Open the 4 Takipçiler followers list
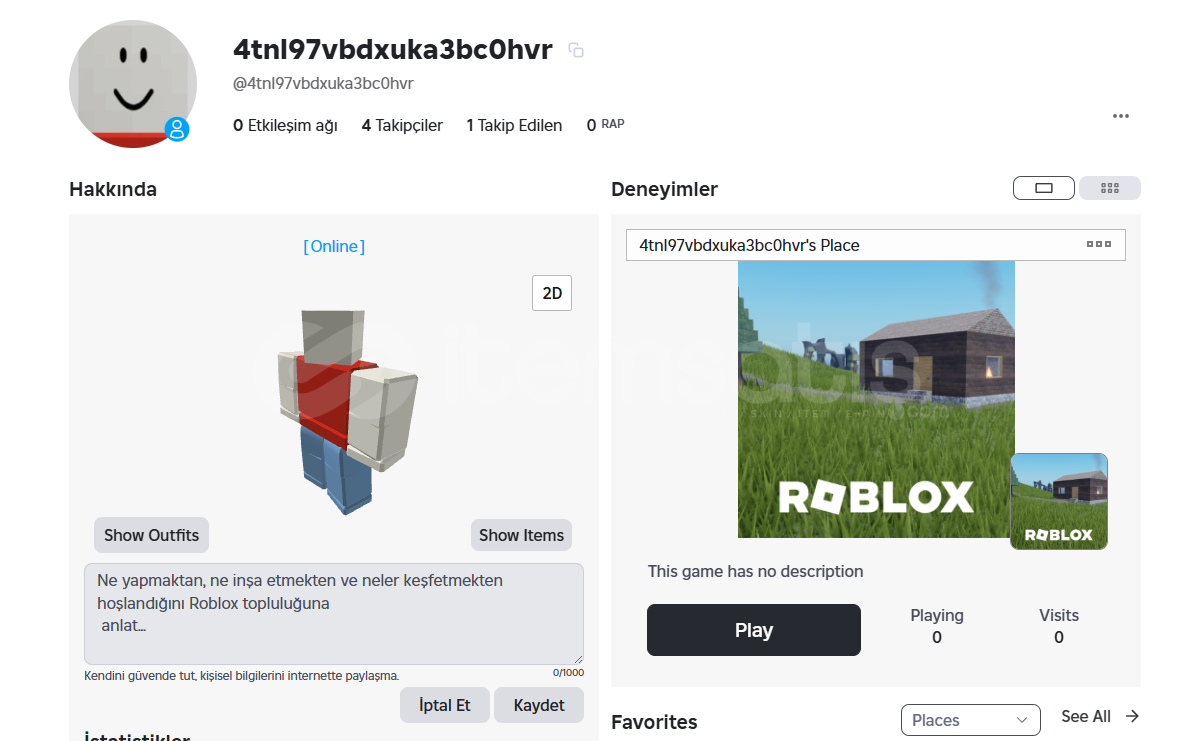 (x=402, y=125)
